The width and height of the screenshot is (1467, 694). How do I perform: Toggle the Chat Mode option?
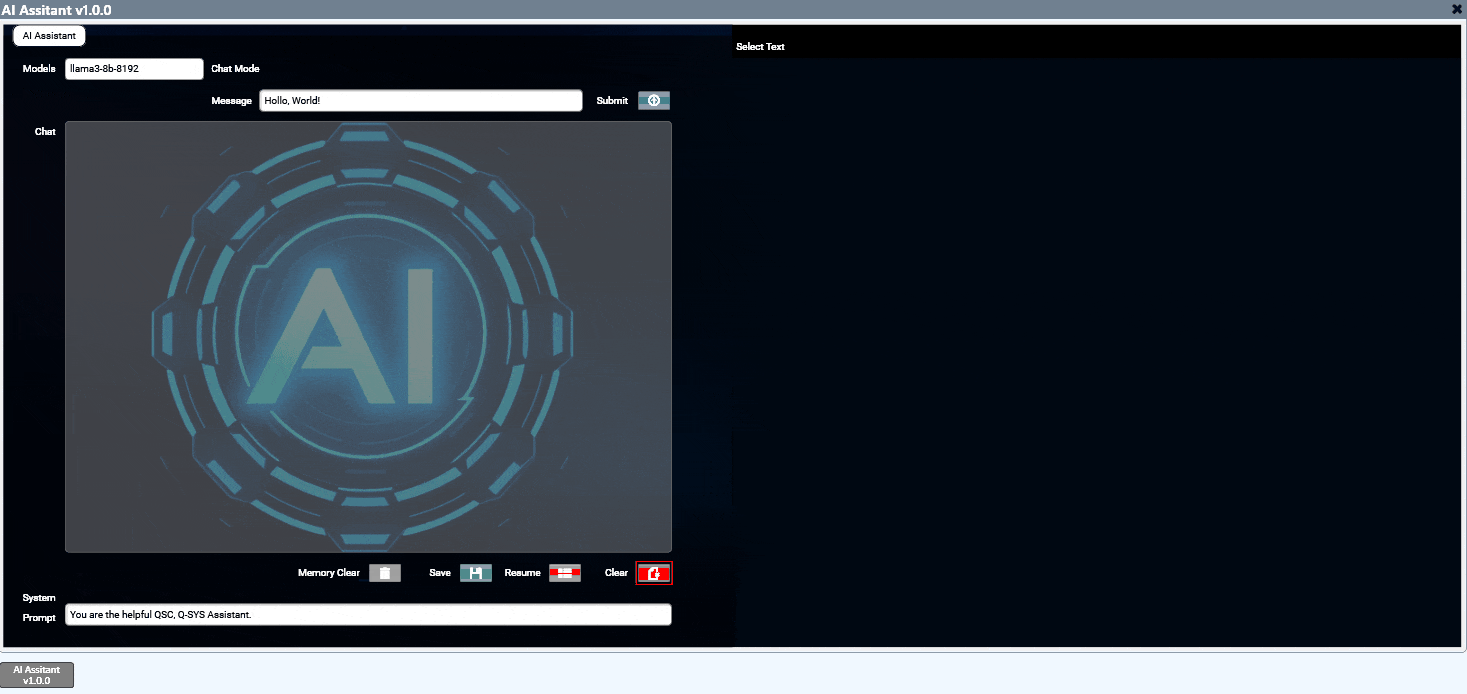point(235,68)
